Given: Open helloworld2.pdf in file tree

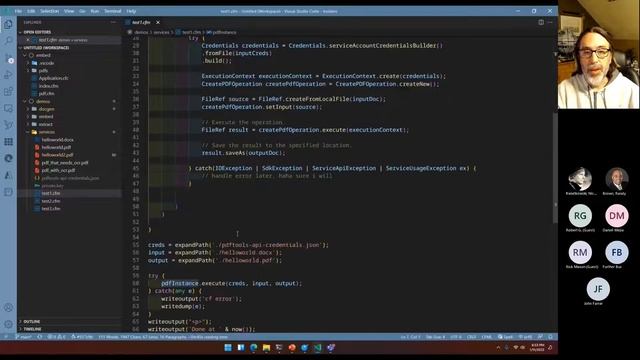Looking at the screenshot, I should (58, 155).
